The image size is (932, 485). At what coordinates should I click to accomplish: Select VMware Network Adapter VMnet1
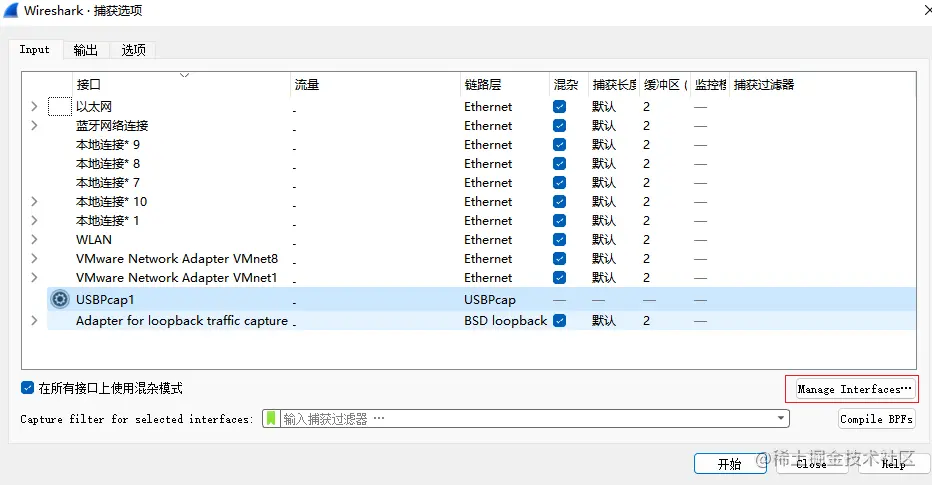click(177, 278)
